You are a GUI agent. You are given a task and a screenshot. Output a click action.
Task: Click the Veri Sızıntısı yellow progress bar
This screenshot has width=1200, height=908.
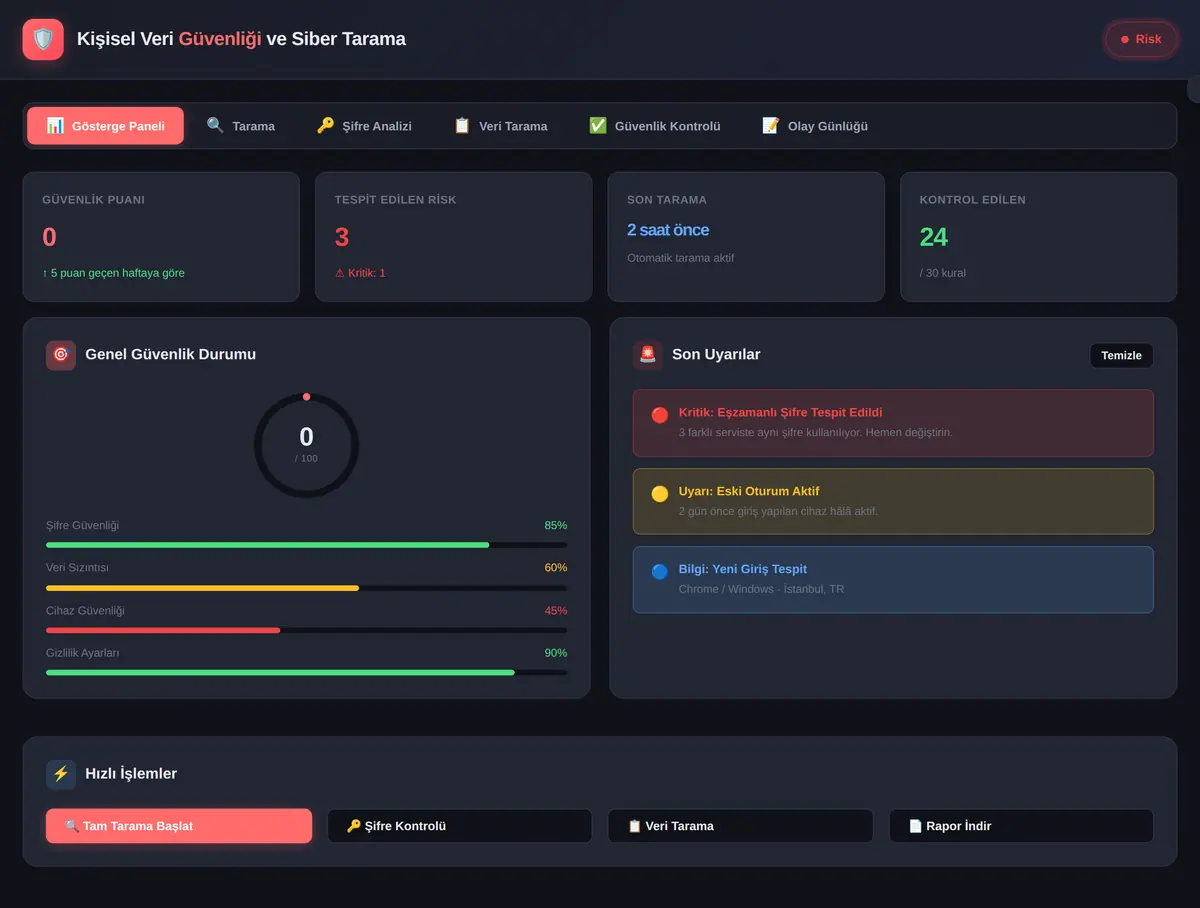pyautogui.click(x=306, y=588)
